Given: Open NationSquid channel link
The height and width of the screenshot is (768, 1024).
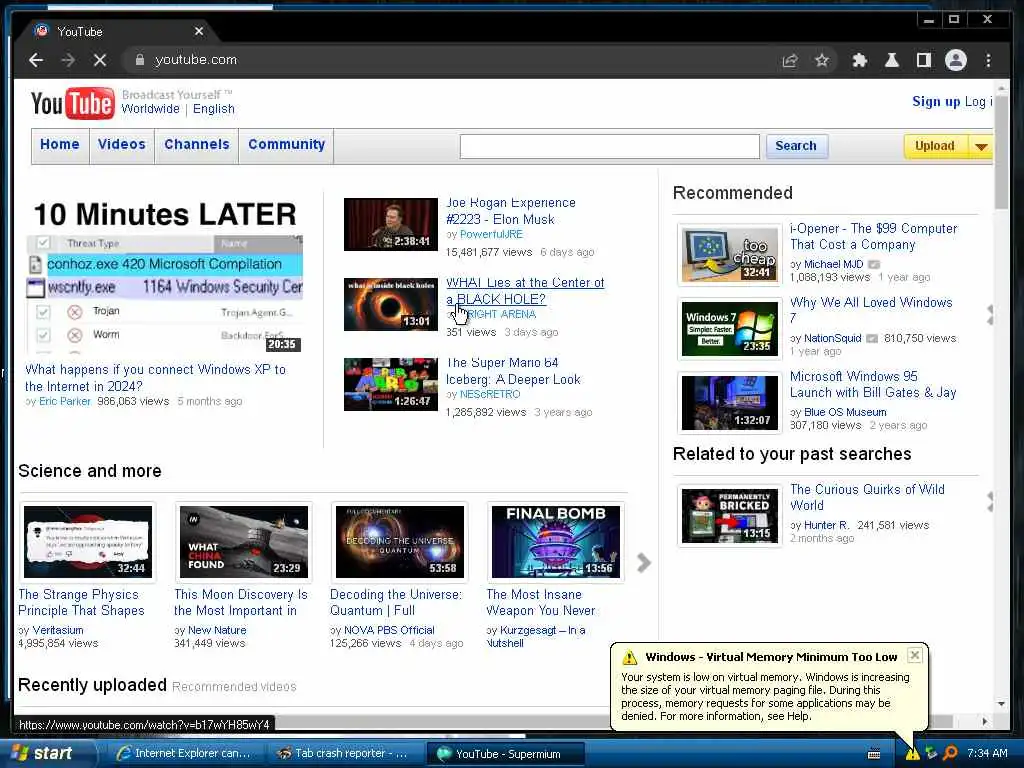Looking at the screenshot, I should pyautogui.click(x=833, y=338).
